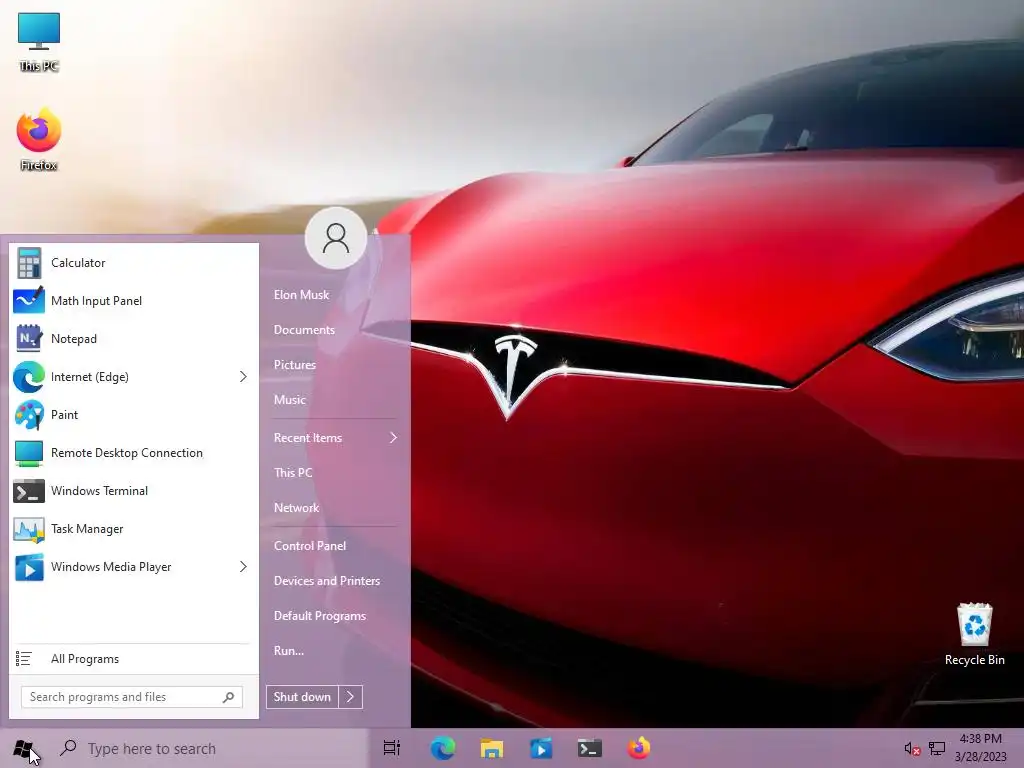Open Firefox from the taskbar
This screenshot has height=768, width=1024.
[x=639, y=748]
